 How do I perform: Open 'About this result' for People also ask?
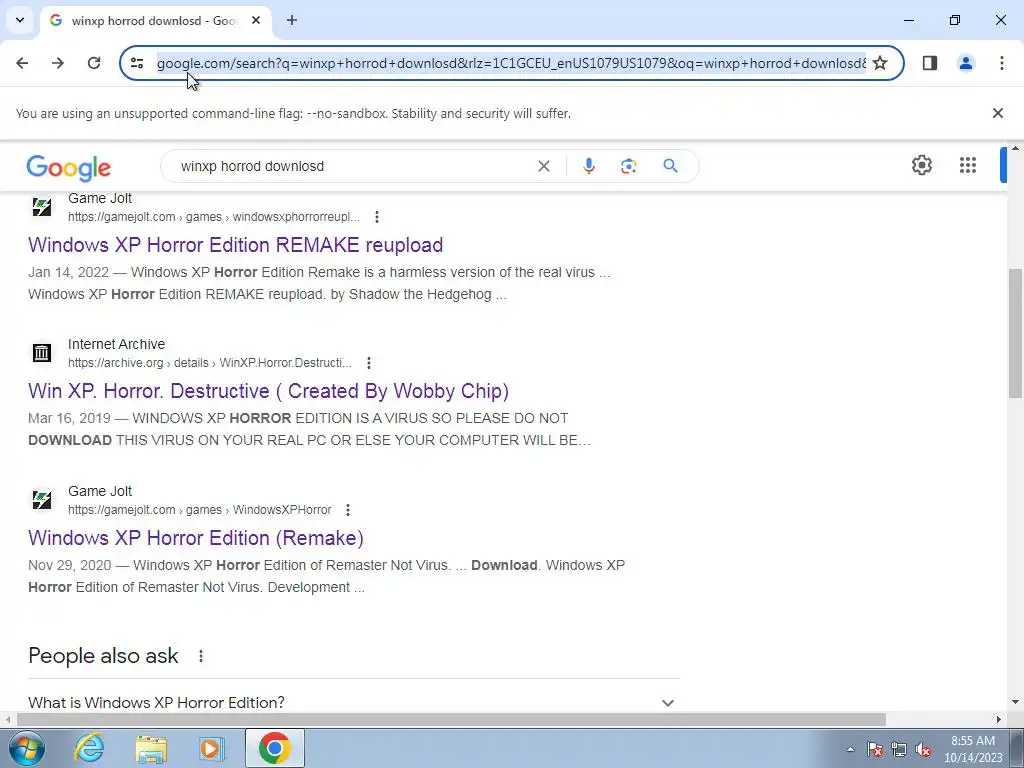tap(200, 656)
